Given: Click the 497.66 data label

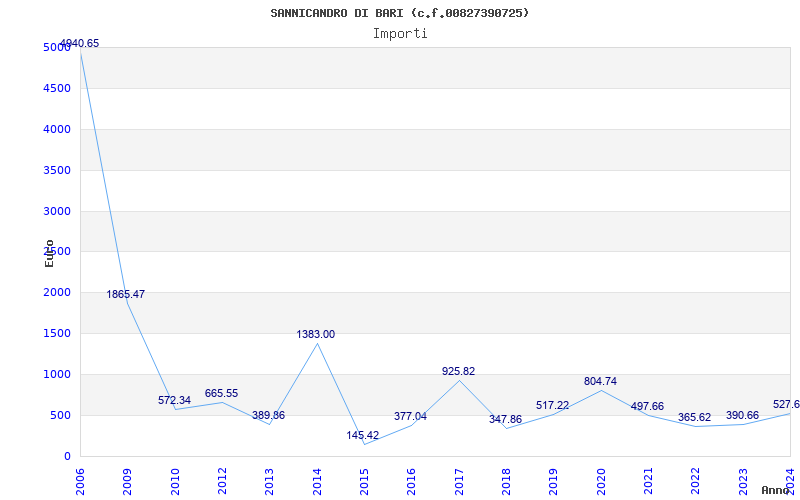Looking at the screenshot, I should [647, 406].
